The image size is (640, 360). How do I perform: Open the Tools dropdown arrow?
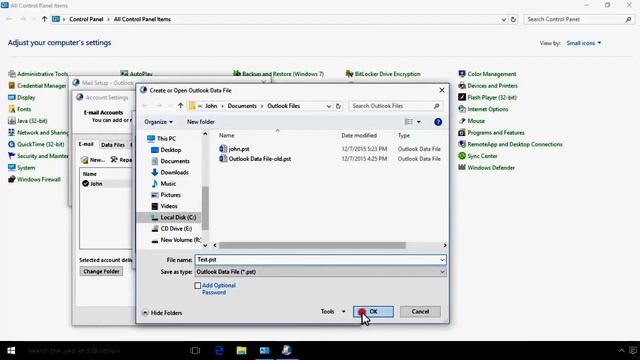point(343,311)
